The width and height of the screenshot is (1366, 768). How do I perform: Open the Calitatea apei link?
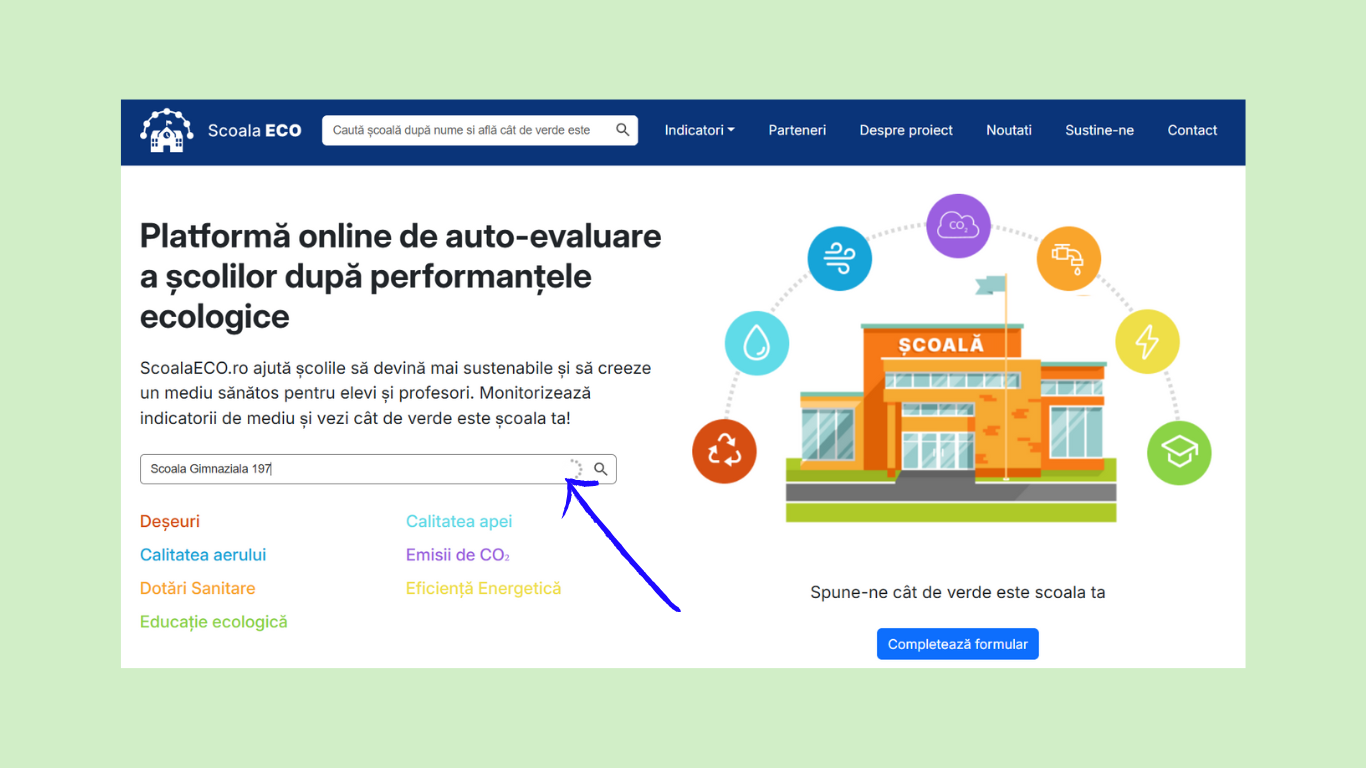(459, 521)
